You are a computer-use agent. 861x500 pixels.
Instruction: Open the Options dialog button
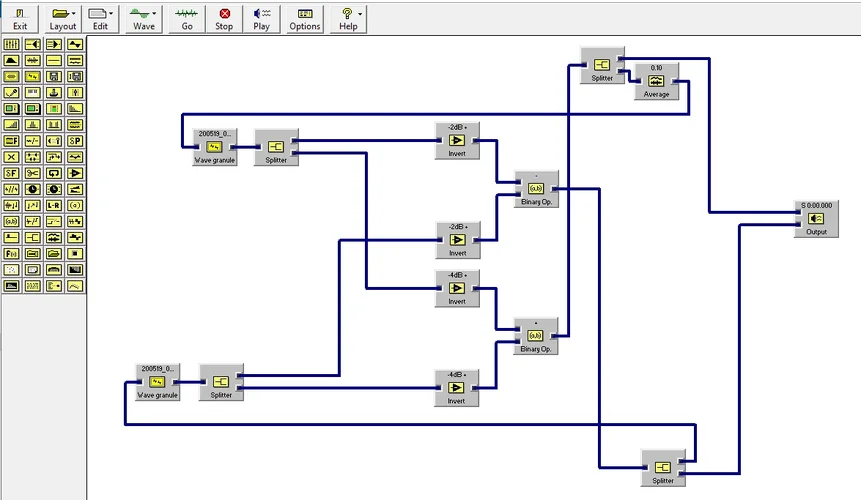[x=305, y=19]
